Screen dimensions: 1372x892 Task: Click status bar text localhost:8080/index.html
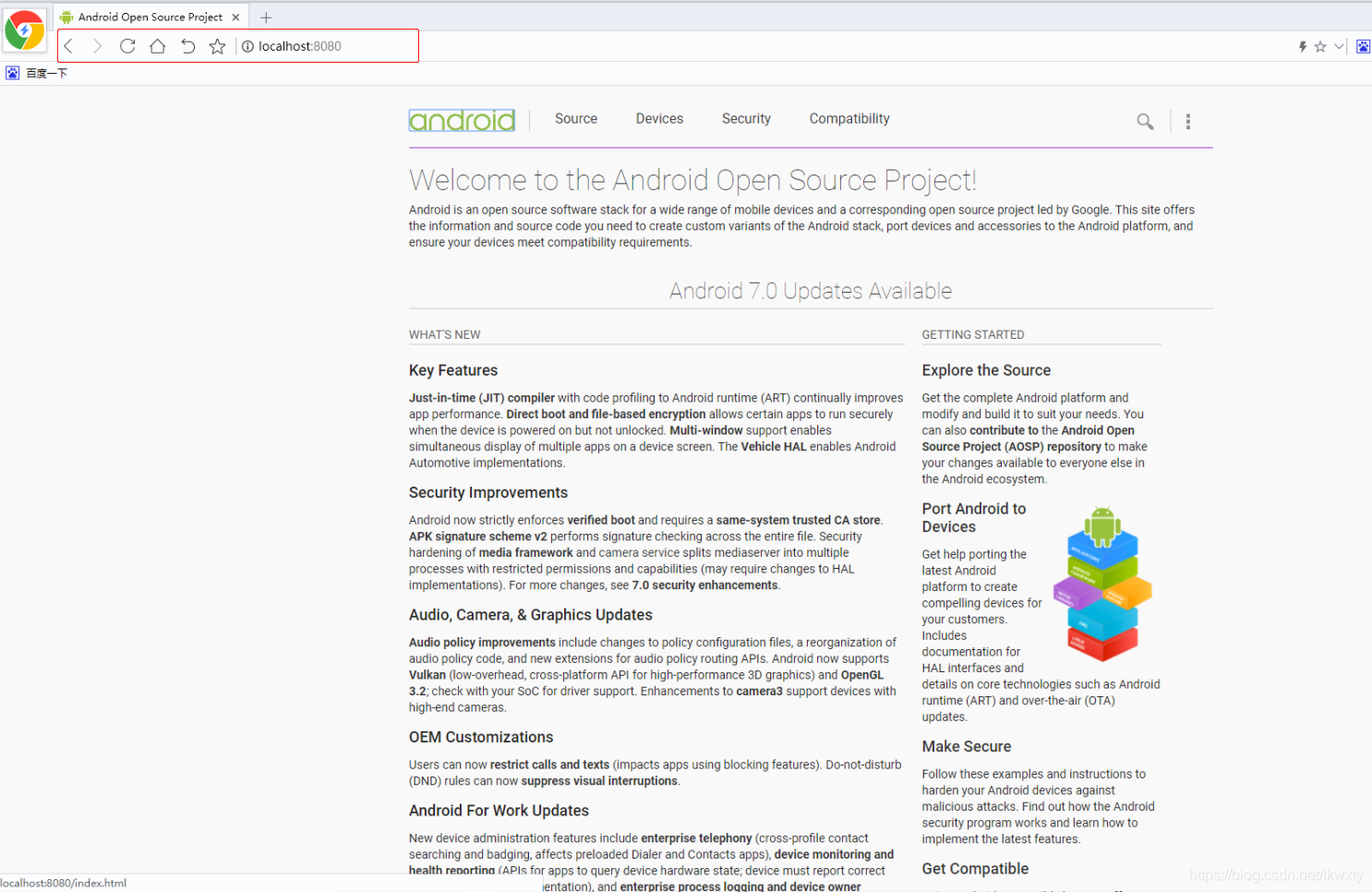click(64, 884)
